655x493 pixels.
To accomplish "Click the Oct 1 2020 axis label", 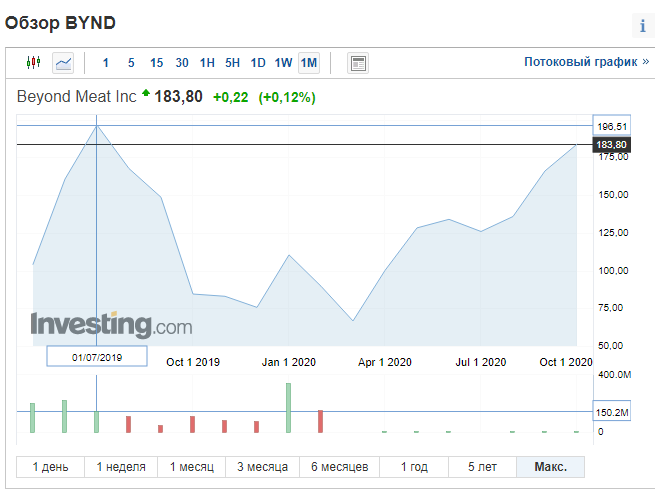I will [566, 362].
